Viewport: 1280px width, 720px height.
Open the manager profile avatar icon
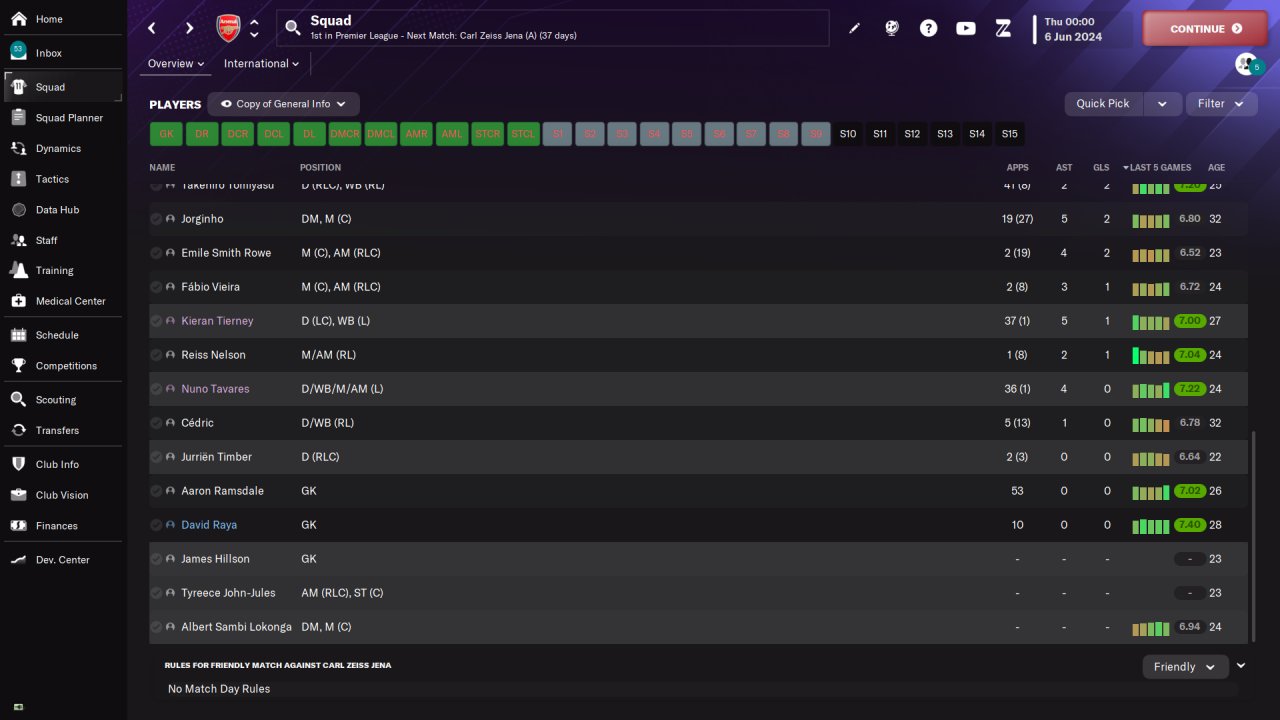click(1247, 64)
